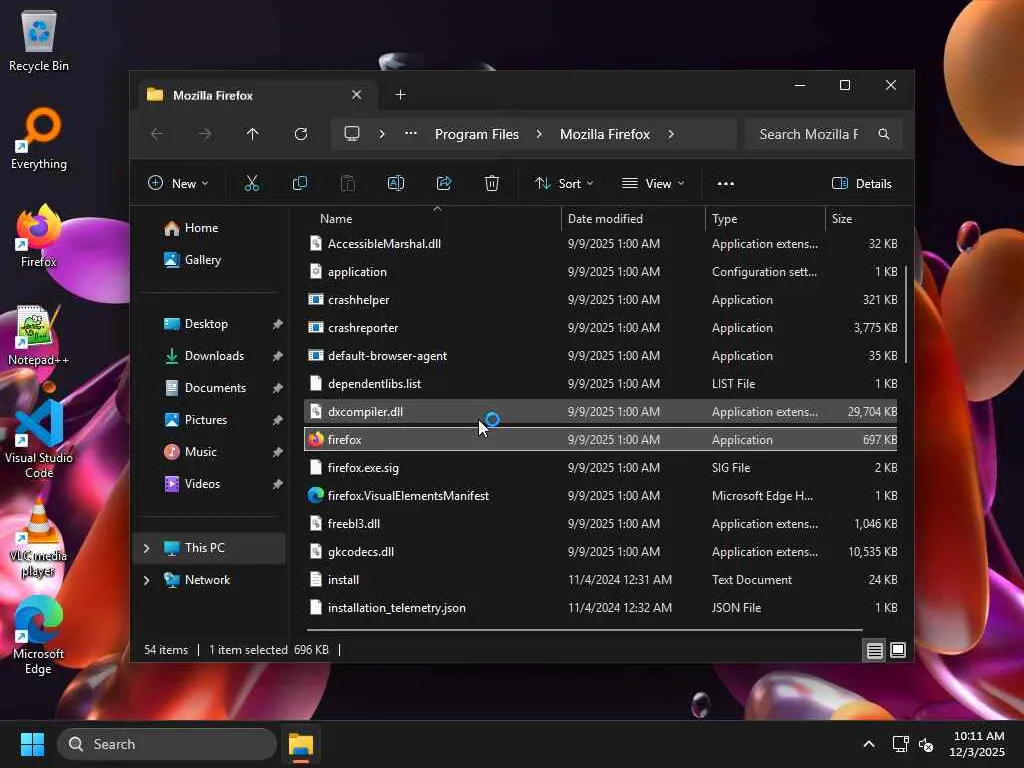Click the Copy icon in toolbar
The height and width of the screenshot is (768, 1024).
pyautogui.click(x=300, y=184)
